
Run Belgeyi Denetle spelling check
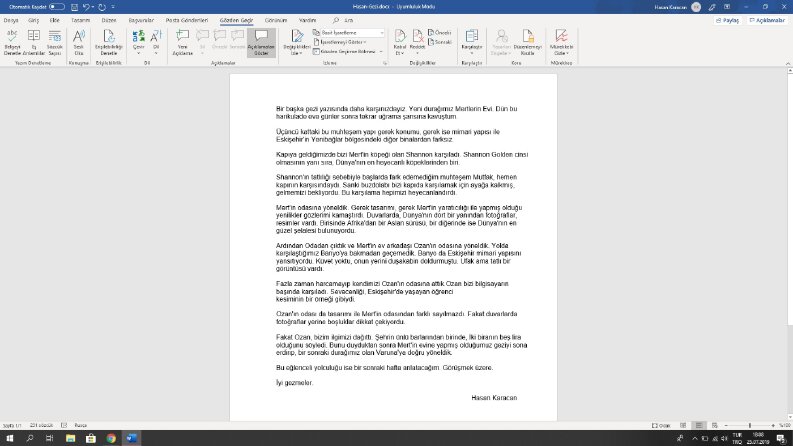tap(12, 42)
